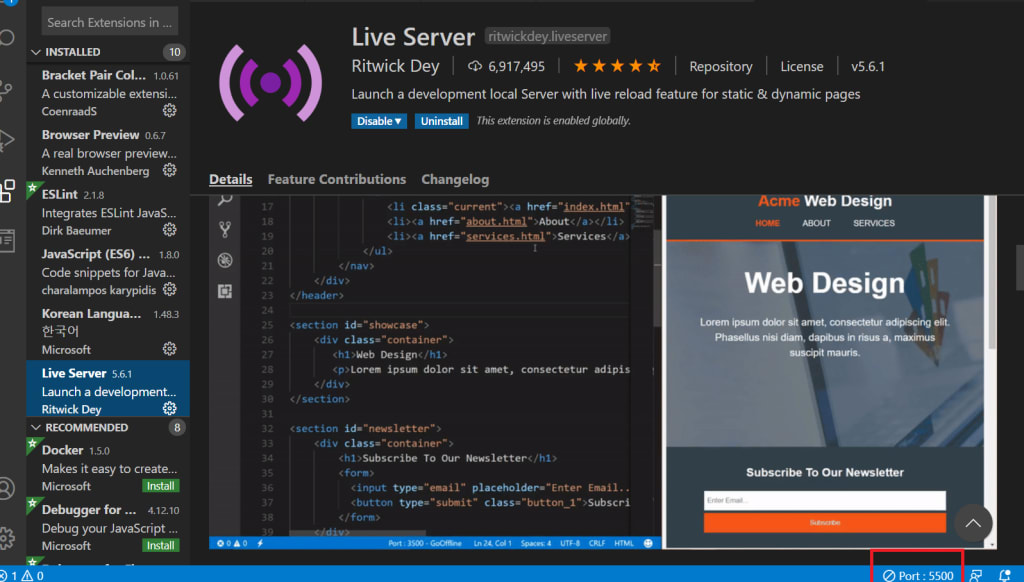
Task: Click the errors and warnings status indicator
Action: tap(22, 575)
